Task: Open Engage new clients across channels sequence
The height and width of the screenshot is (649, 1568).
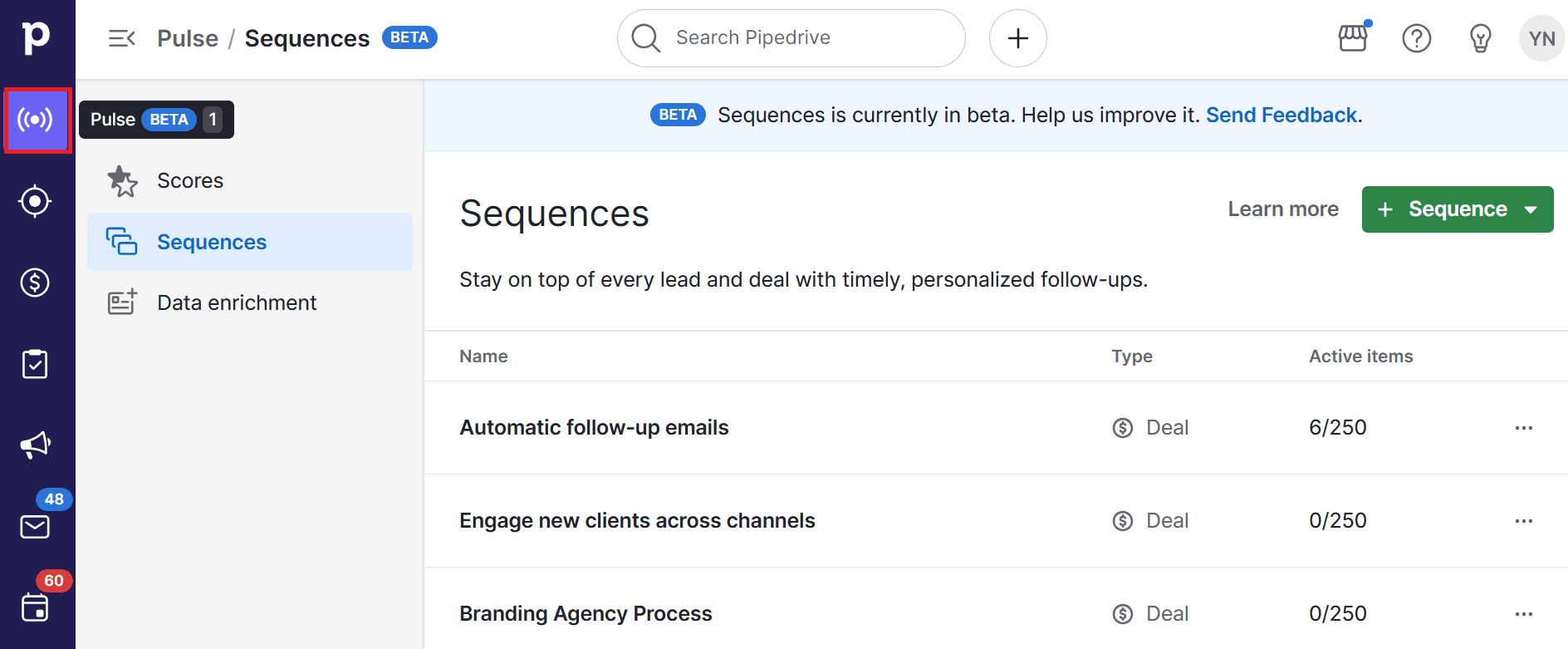Action: click(x=637, y=520)
